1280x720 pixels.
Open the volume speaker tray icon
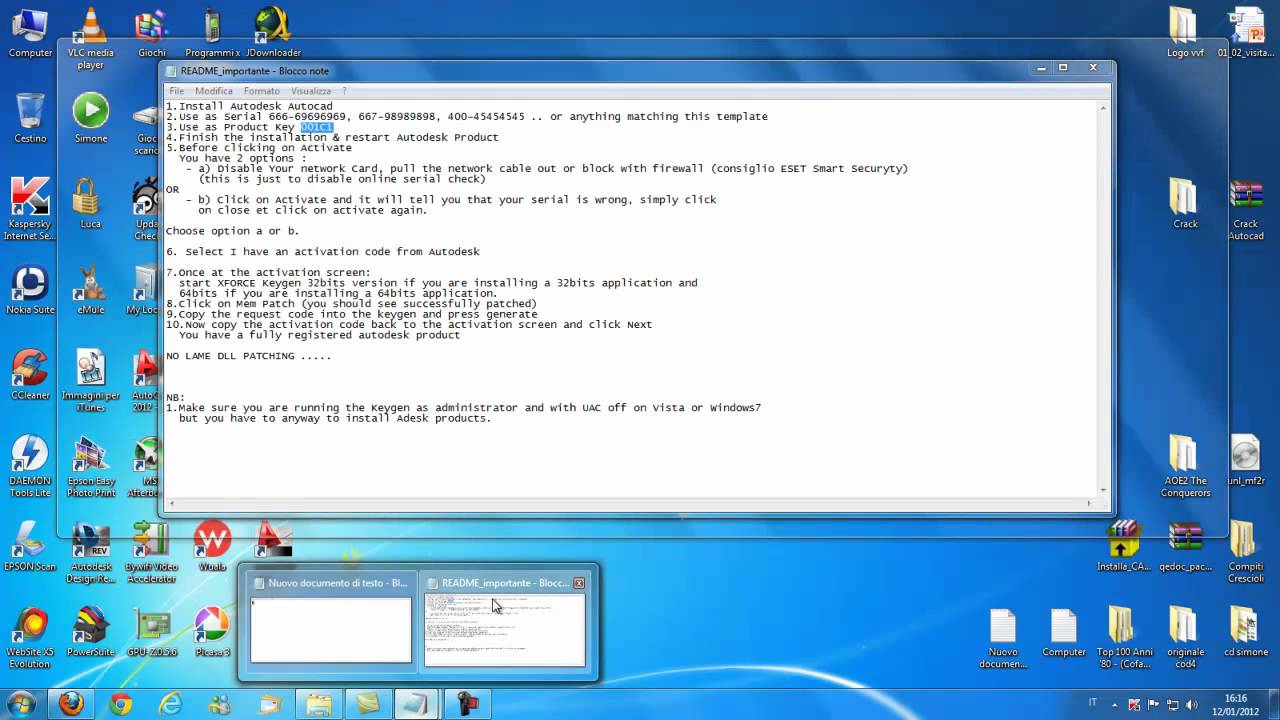point(1191,704)
